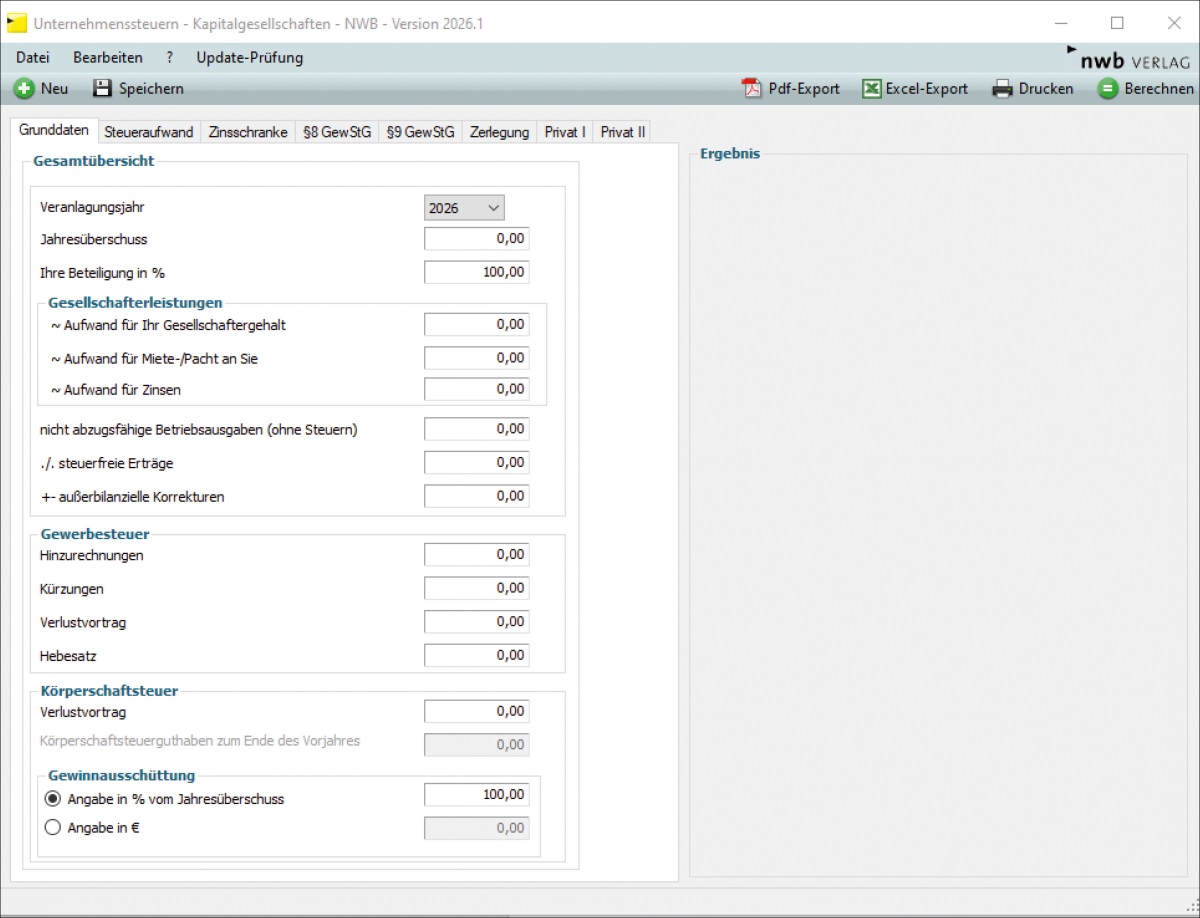The height and width of the screenshot is (918, 1200).
Task: Click the Pdf-Export icon
Action: click(x=751, y=89)
